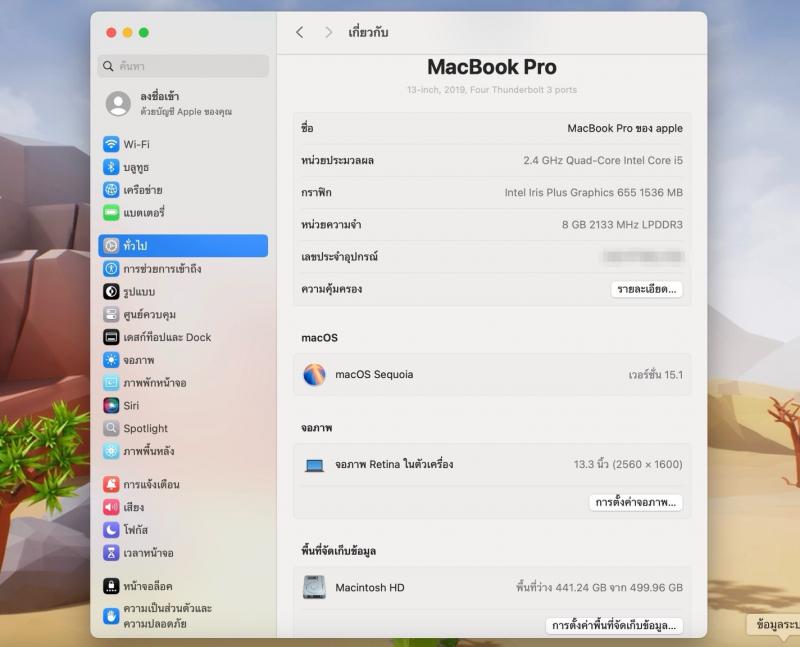Click the 13-inch, 2019 model subtitle
Image resolution: width=800 pixels, height=647 pixels.
(492, 90)
